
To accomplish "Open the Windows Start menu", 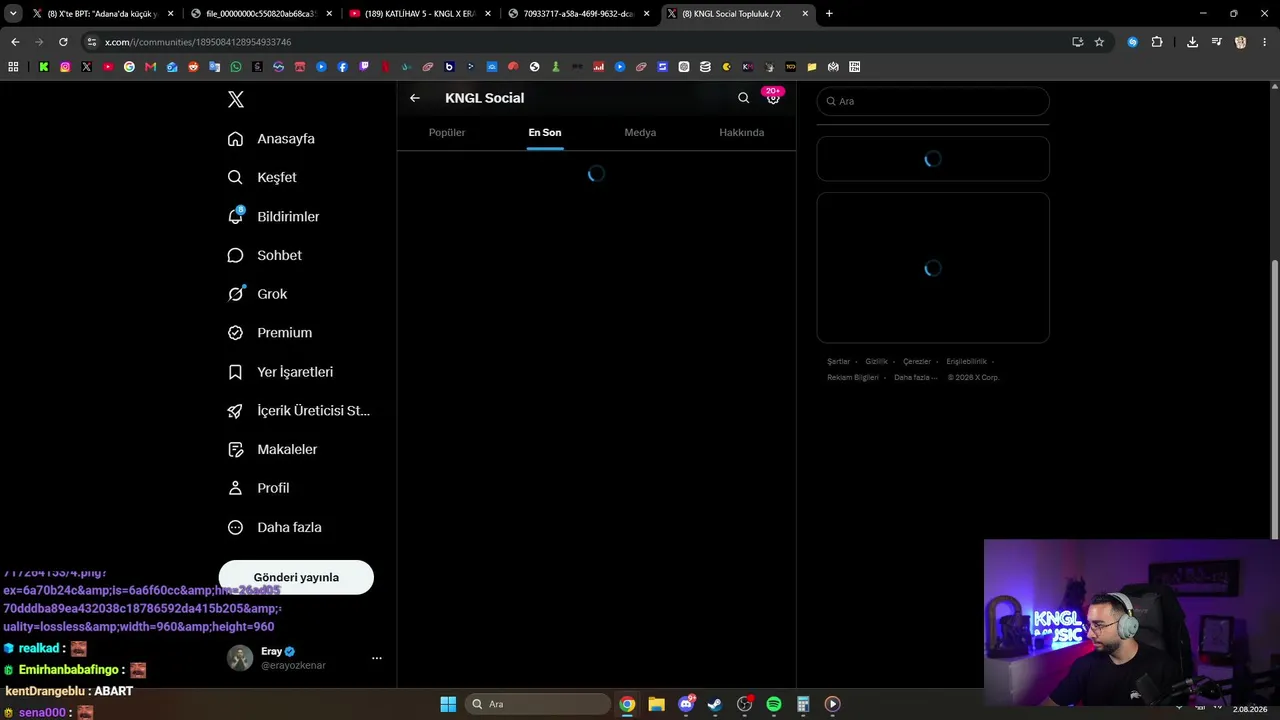I will click(x=448, y=704).
